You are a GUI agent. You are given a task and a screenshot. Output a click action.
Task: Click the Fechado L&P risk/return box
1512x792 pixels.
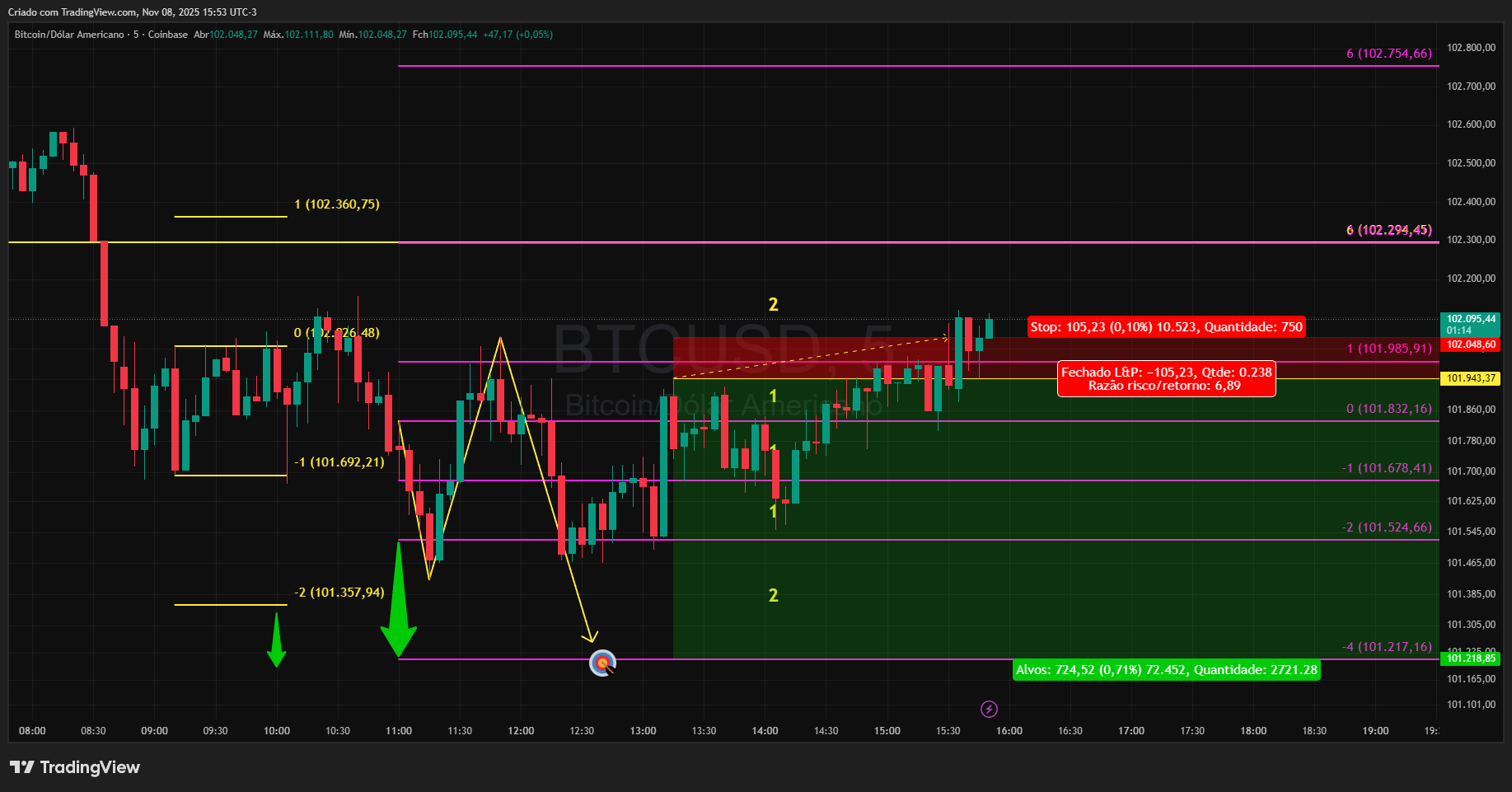(1167, 378)
